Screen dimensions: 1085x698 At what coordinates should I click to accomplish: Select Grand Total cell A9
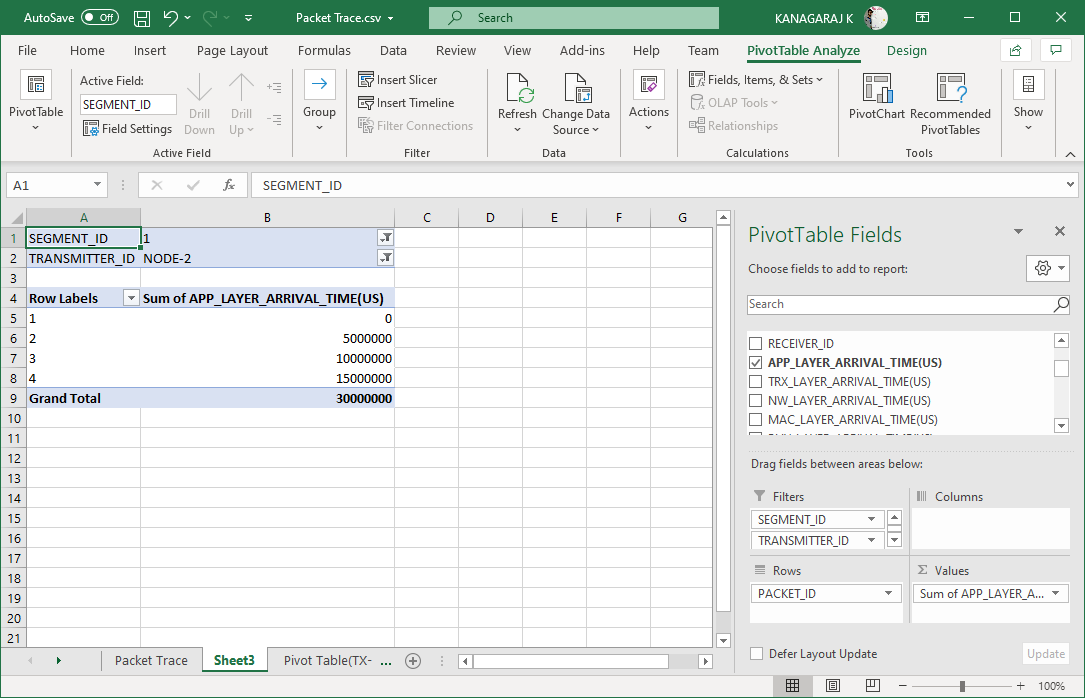coord(84,398)
